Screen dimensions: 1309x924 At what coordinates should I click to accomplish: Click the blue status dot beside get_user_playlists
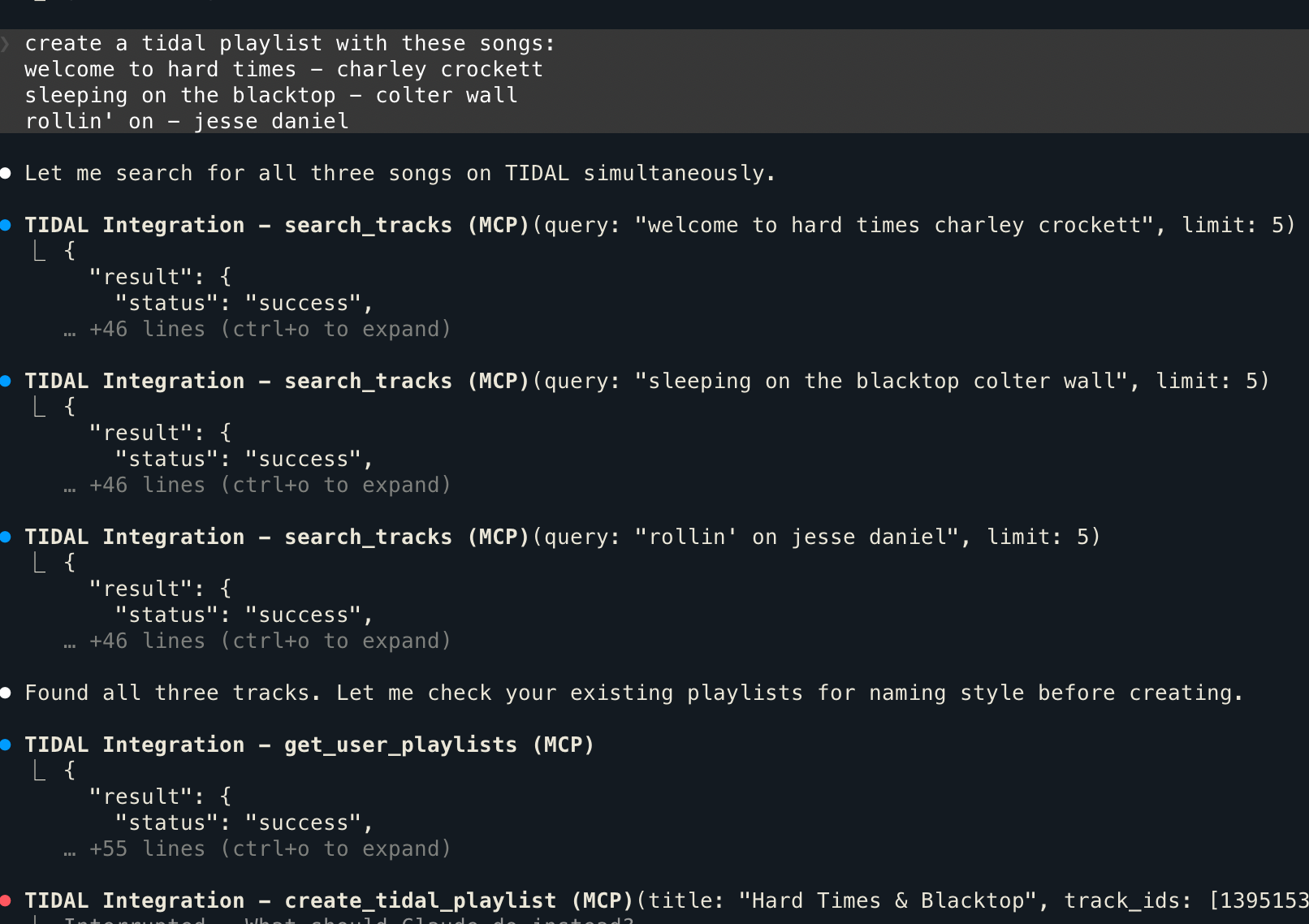click(6, 745)
